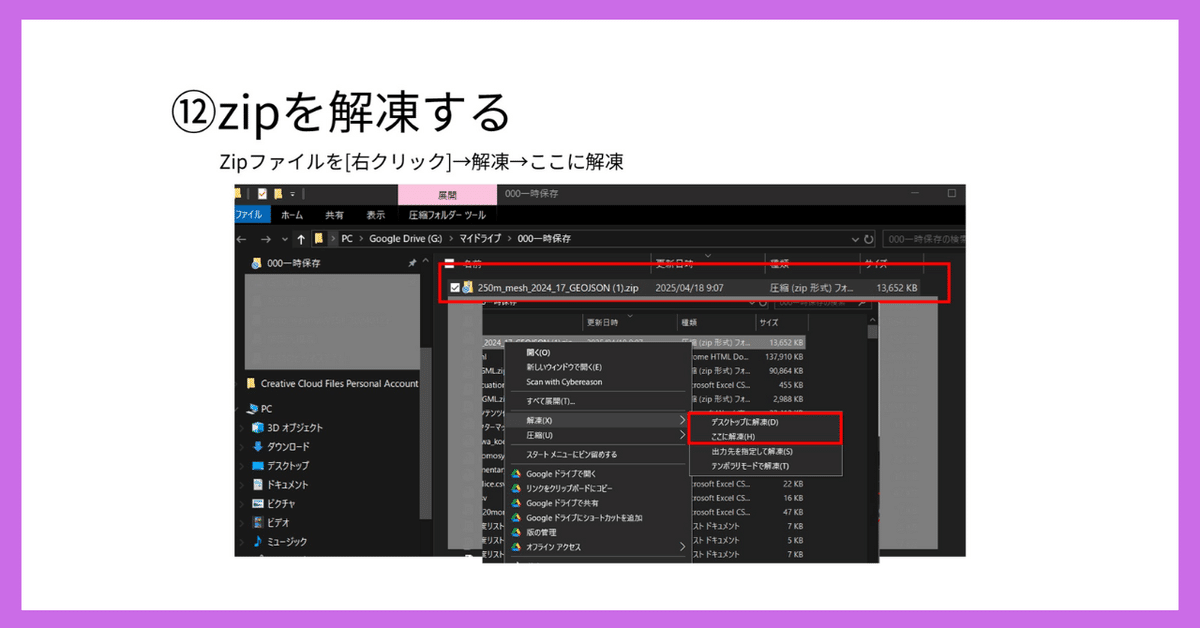Toggle the checkbox on the 250m_mesh zip file

(455, 287)
